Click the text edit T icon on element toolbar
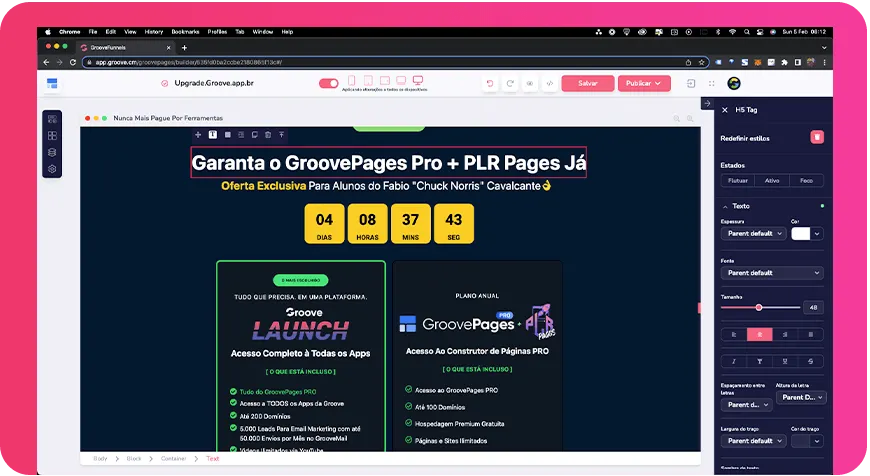870x476 pixels. tap(213, 135)
